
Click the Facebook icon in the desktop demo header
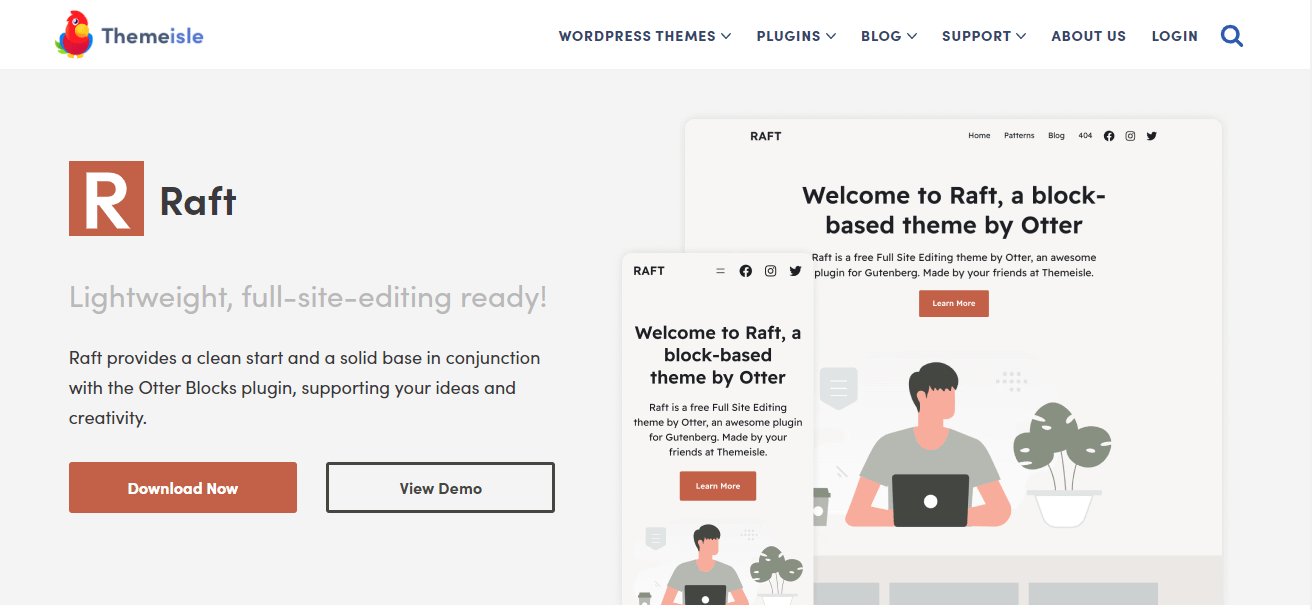coord(1109,135)
